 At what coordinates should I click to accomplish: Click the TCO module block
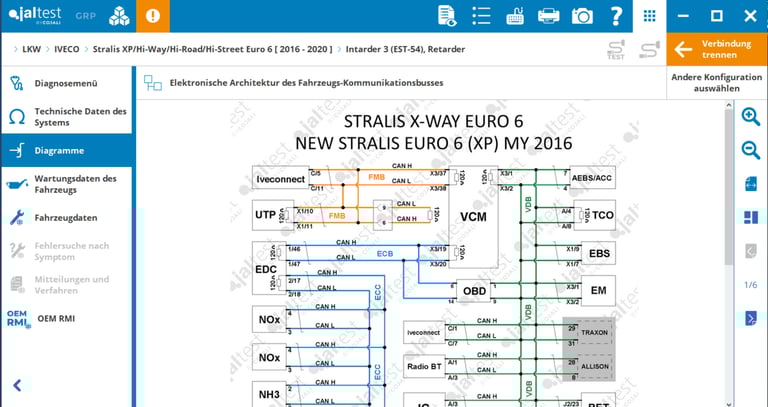click(595, 215)
